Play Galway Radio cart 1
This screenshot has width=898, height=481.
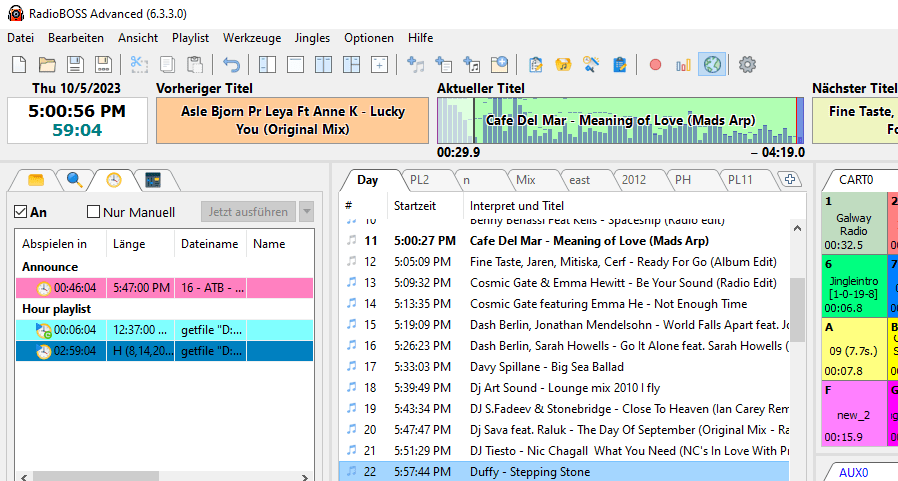pos(853,223)
